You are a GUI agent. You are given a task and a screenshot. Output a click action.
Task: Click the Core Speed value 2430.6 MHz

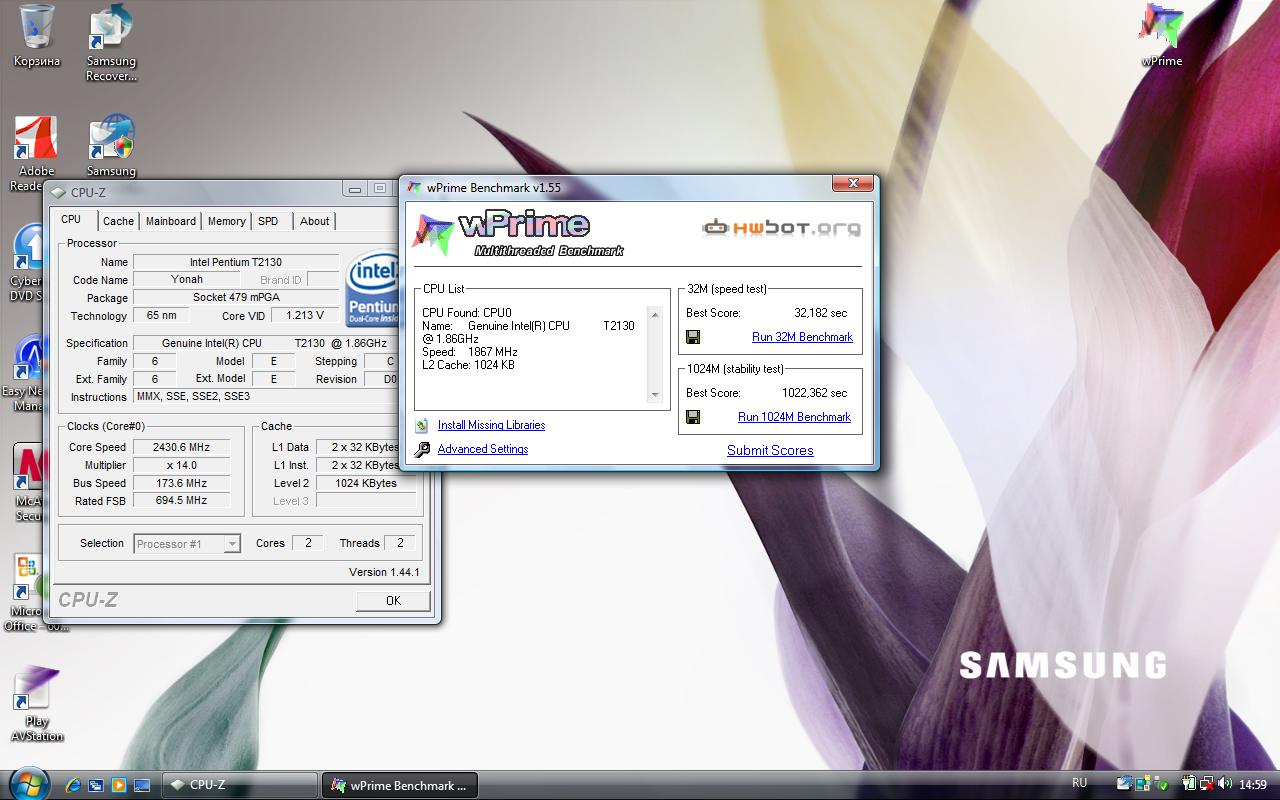coord(181,447)
